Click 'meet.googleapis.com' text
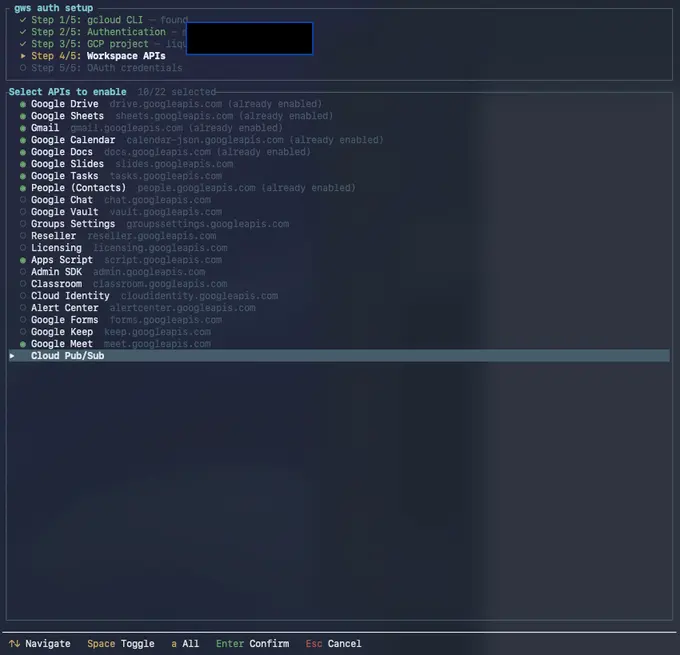This screenshot has height=655, width=680. click(157, 344)
